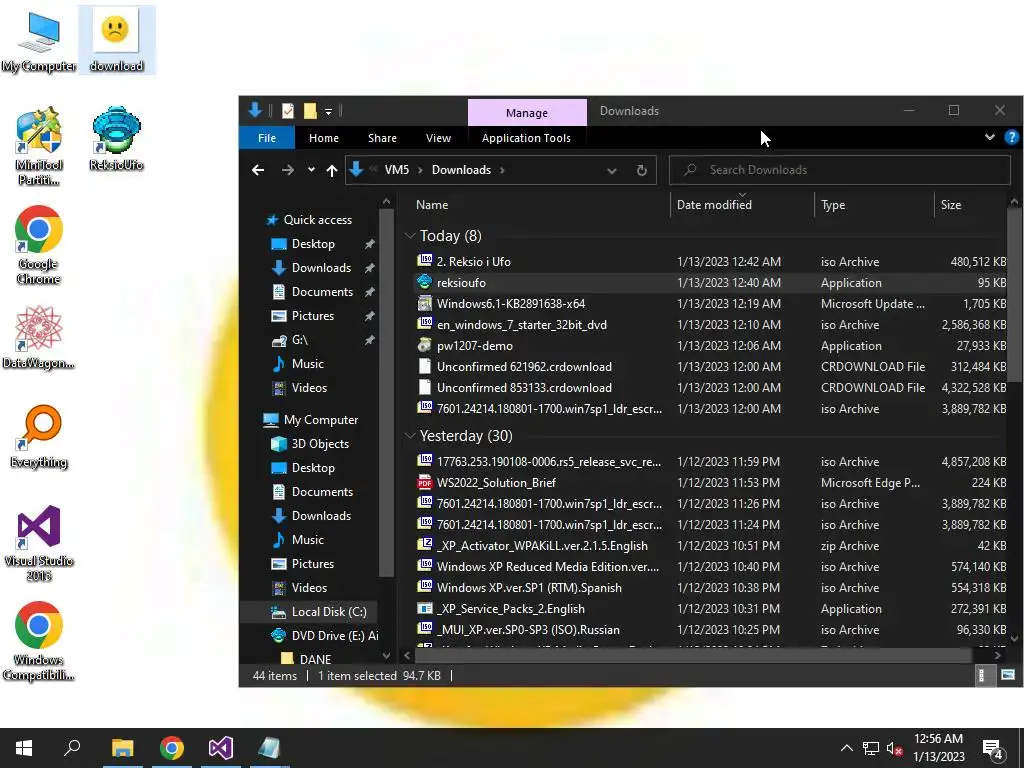Image resolution: width=1024 pixels, height=768 pixels.
Task: Open MiniTool Partition desktop shortcut
Action: [x=39, y=146]
